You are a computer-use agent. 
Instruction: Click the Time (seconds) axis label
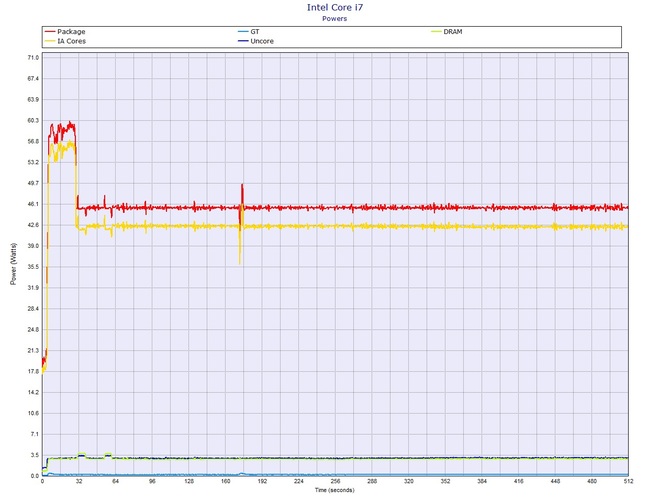click(x=335, y=490)
